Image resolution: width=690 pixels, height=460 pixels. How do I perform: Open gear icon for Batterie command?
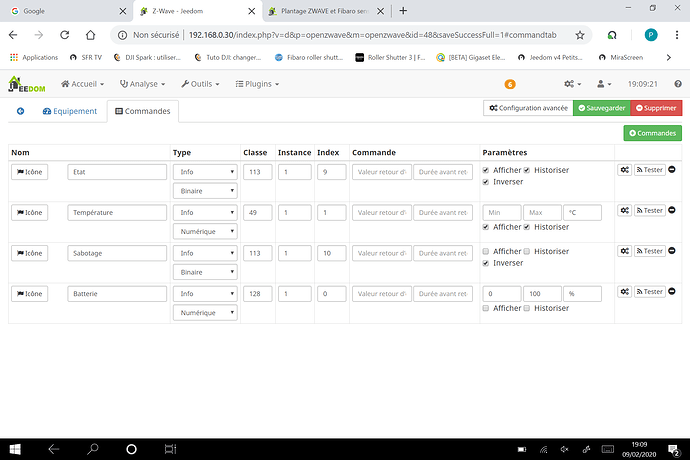624,292
